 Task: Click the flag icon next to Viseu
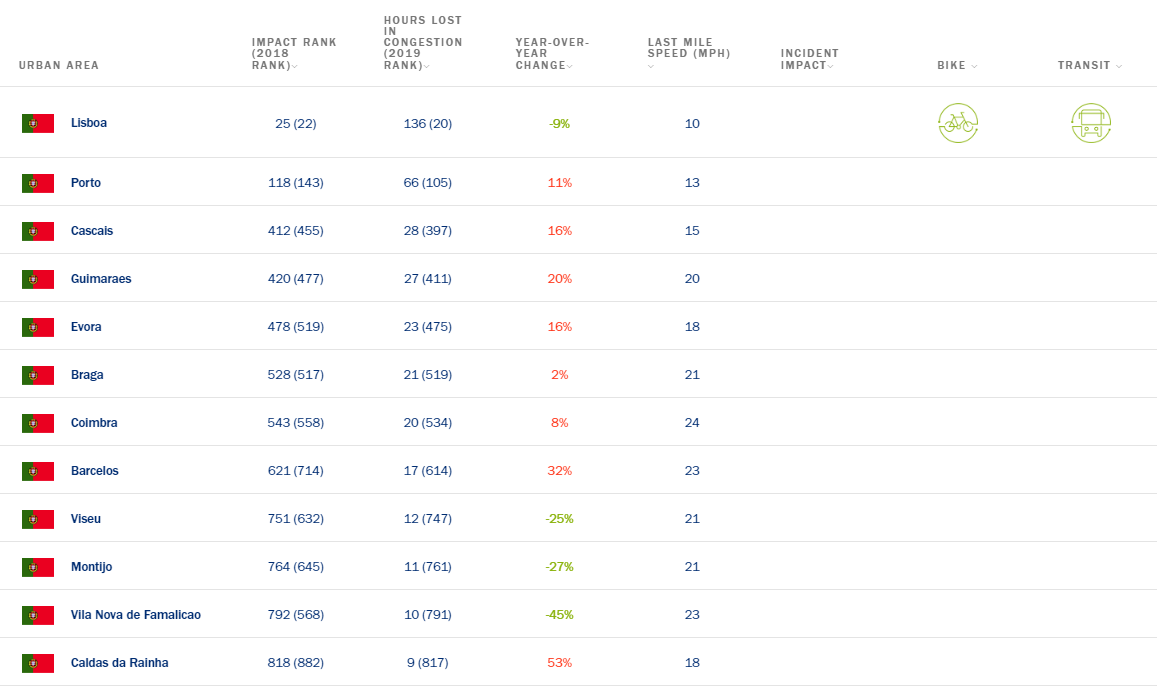click(38, 519)
